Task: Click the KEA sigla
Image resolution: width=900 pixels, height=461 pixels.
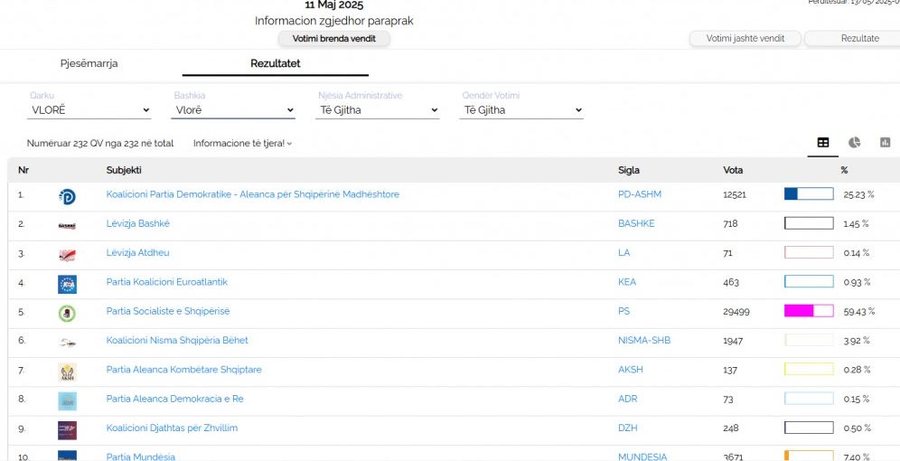Action: click(627, 282)
